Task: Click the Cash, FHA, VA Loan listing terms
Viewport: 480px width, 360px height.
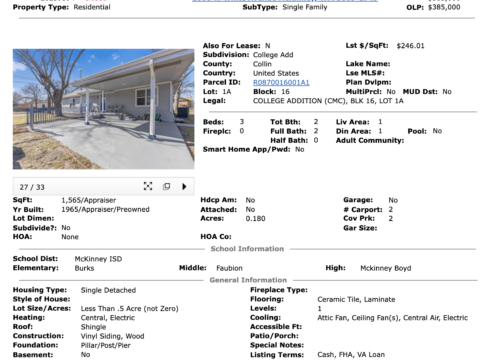Action: [351, 355]
